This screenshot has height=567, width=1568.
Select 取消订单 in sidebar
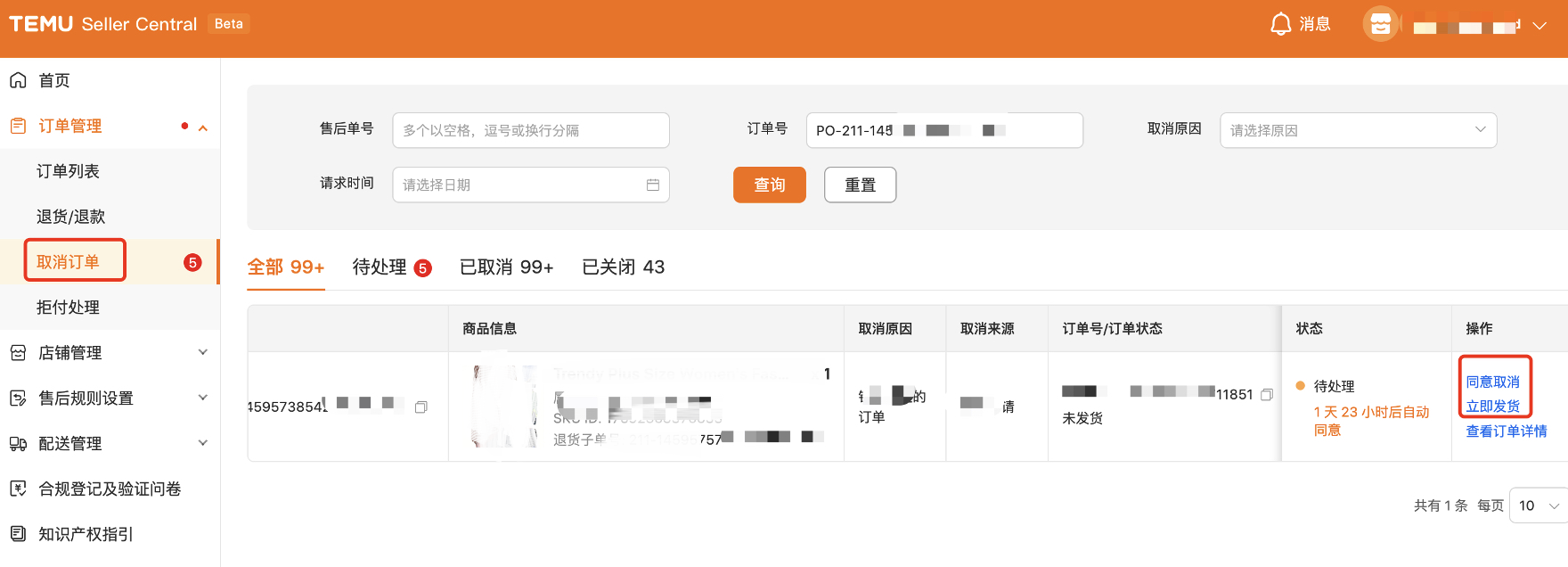click(x=68, y=262)
